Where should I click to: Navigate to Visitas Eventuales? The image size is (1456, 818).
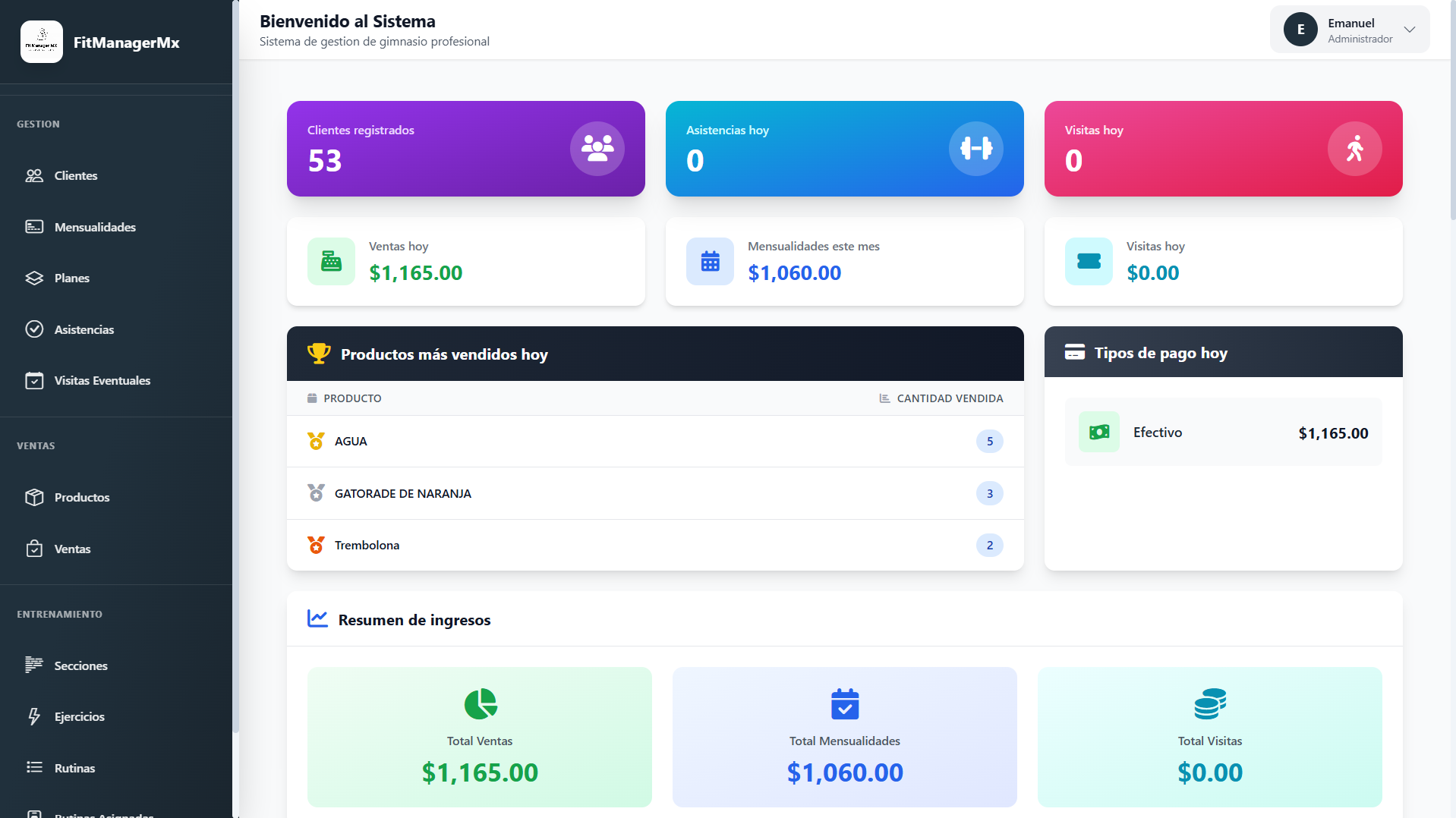pos(102,381)
